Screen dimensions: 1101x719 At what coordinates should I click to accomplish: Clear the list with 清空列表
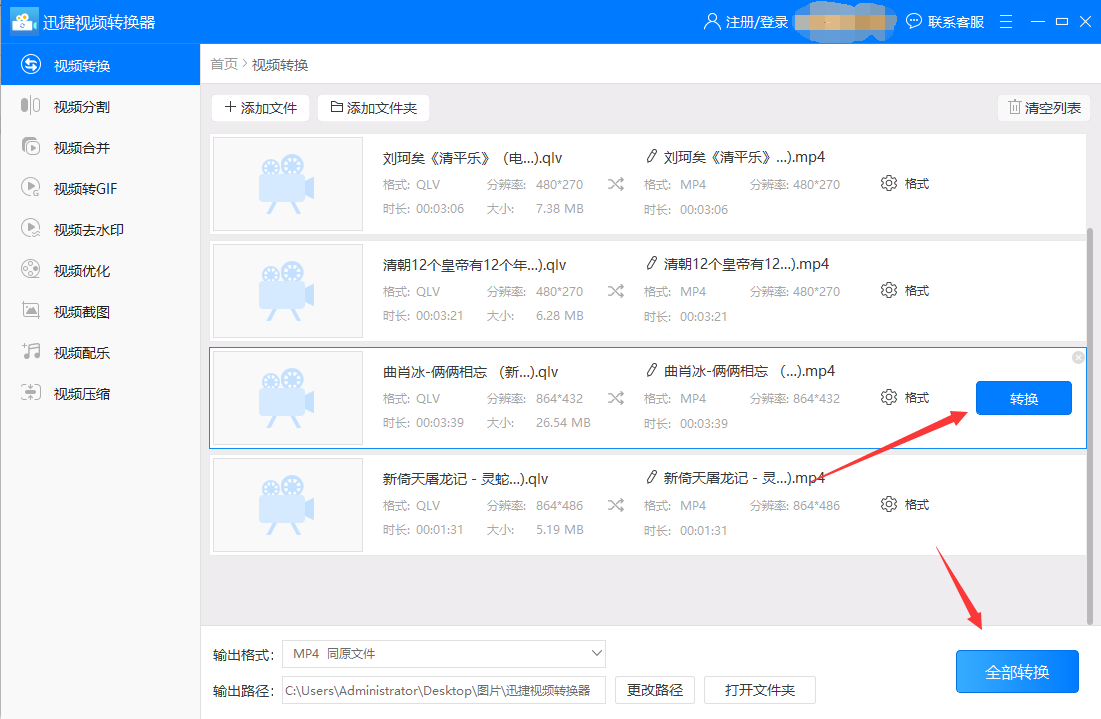1043,107
